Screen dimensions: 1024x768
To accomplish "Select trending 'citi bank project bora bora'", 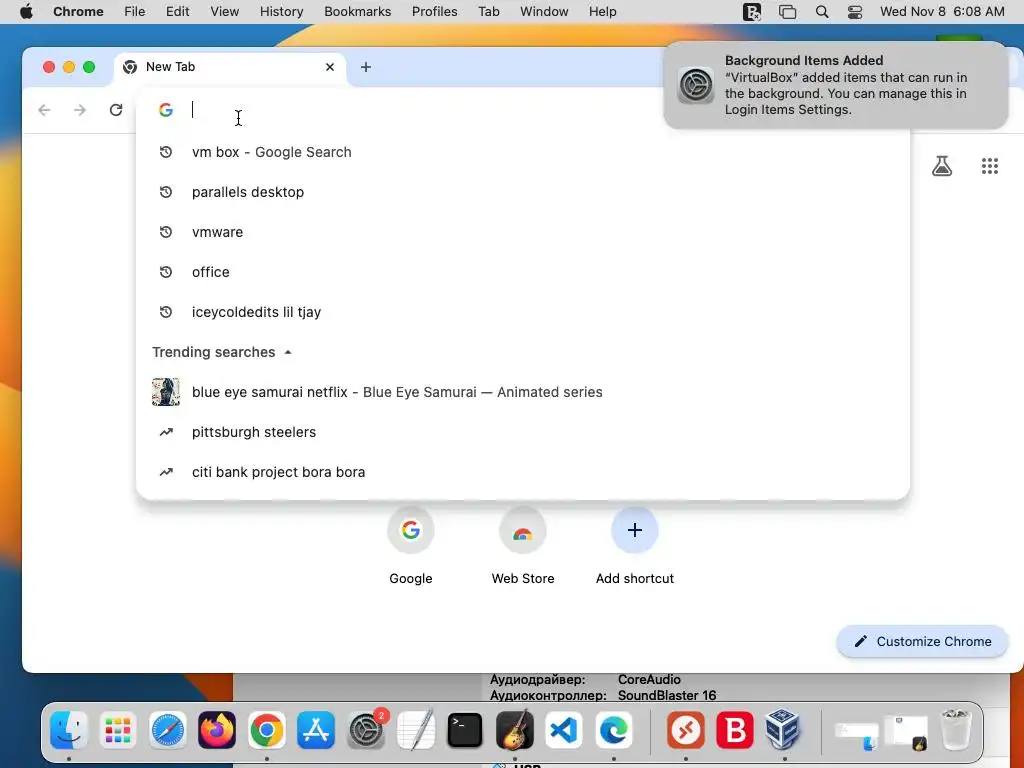I will (522, 472).
